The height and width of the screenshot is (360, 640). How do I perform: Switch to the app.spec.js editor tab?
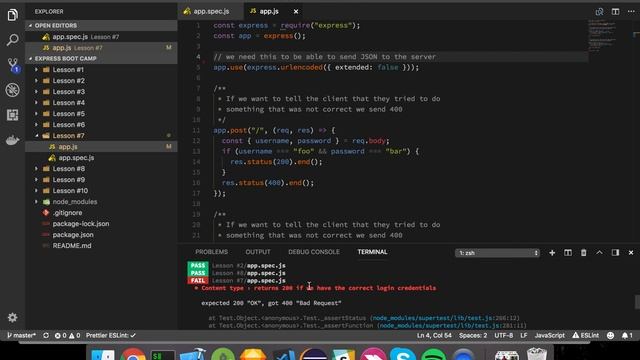(x=211, y=11)
